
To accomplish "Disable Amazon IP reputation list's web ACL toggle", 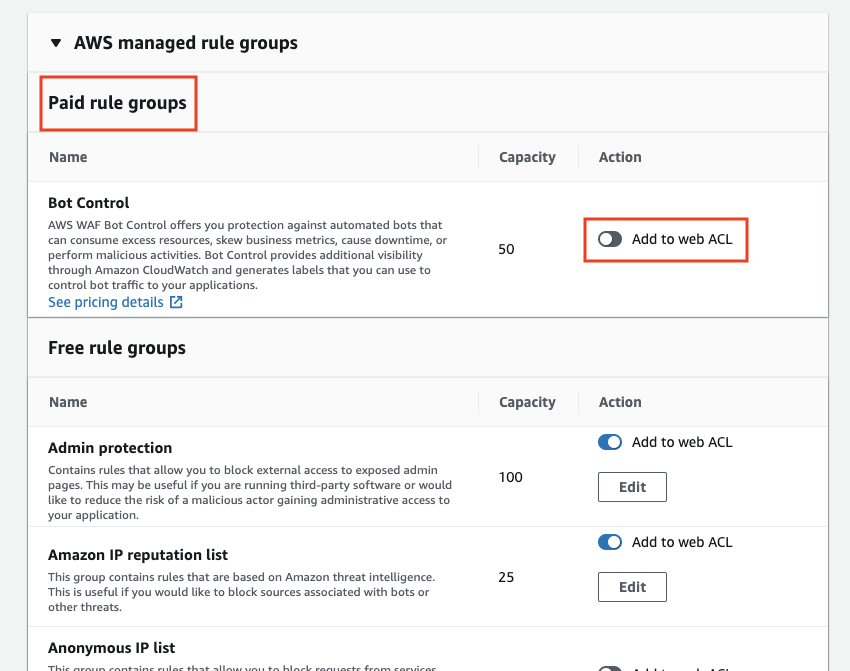I will (610, 542).
